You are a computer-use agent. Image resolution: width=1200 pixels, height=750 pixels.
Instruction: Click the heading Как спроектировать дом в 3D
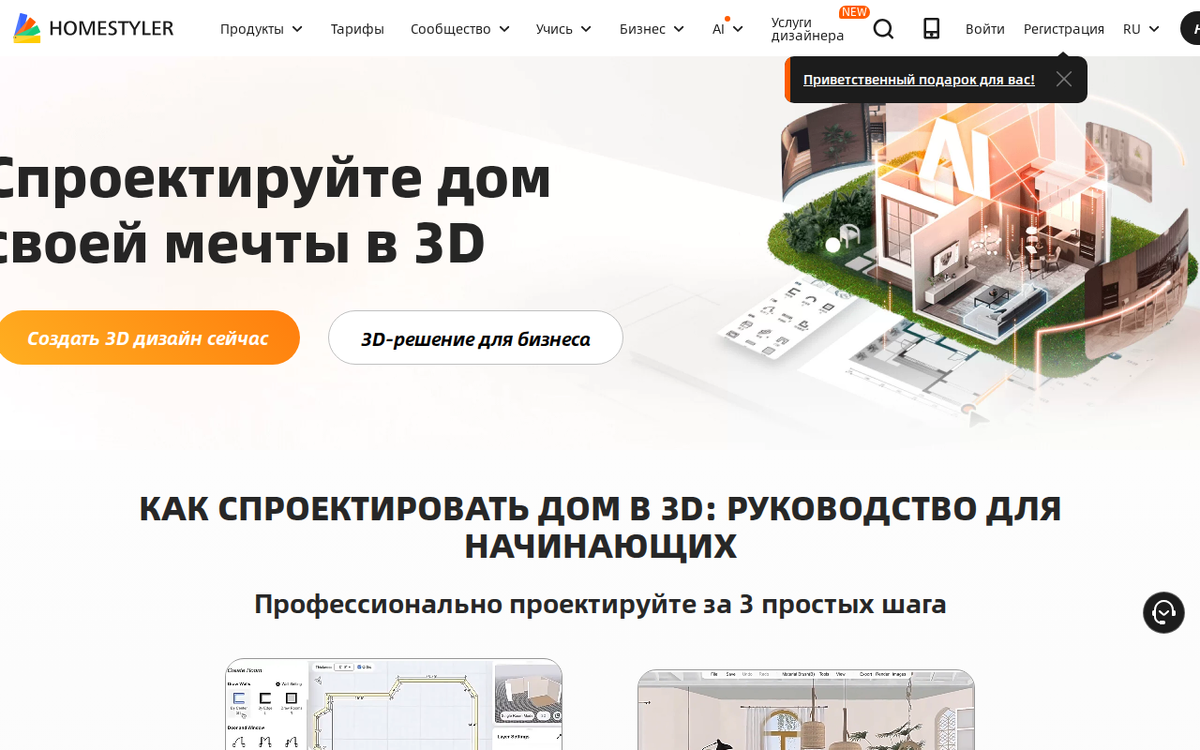[x=600, y=527]
